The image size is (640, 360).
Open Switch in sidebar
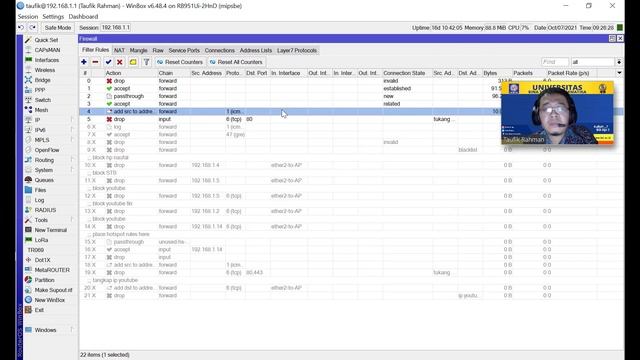pos(42,100)
